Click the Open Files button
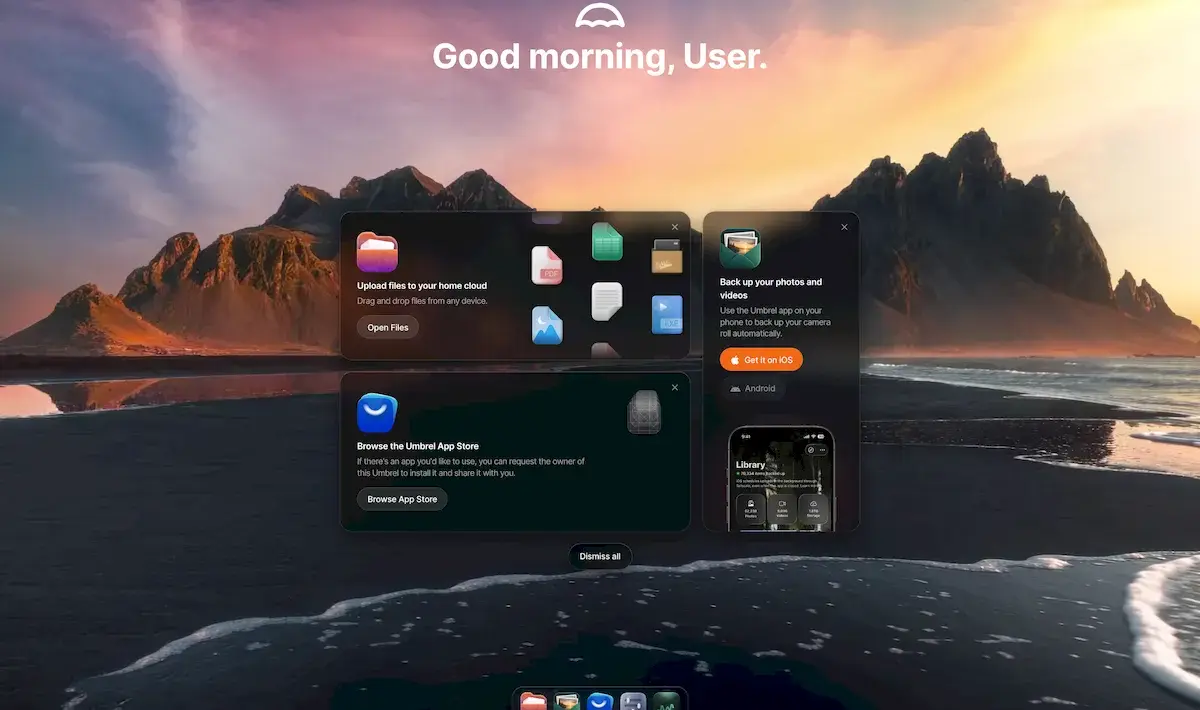This screenshot has width=1200, height=710. pos(388,327)
